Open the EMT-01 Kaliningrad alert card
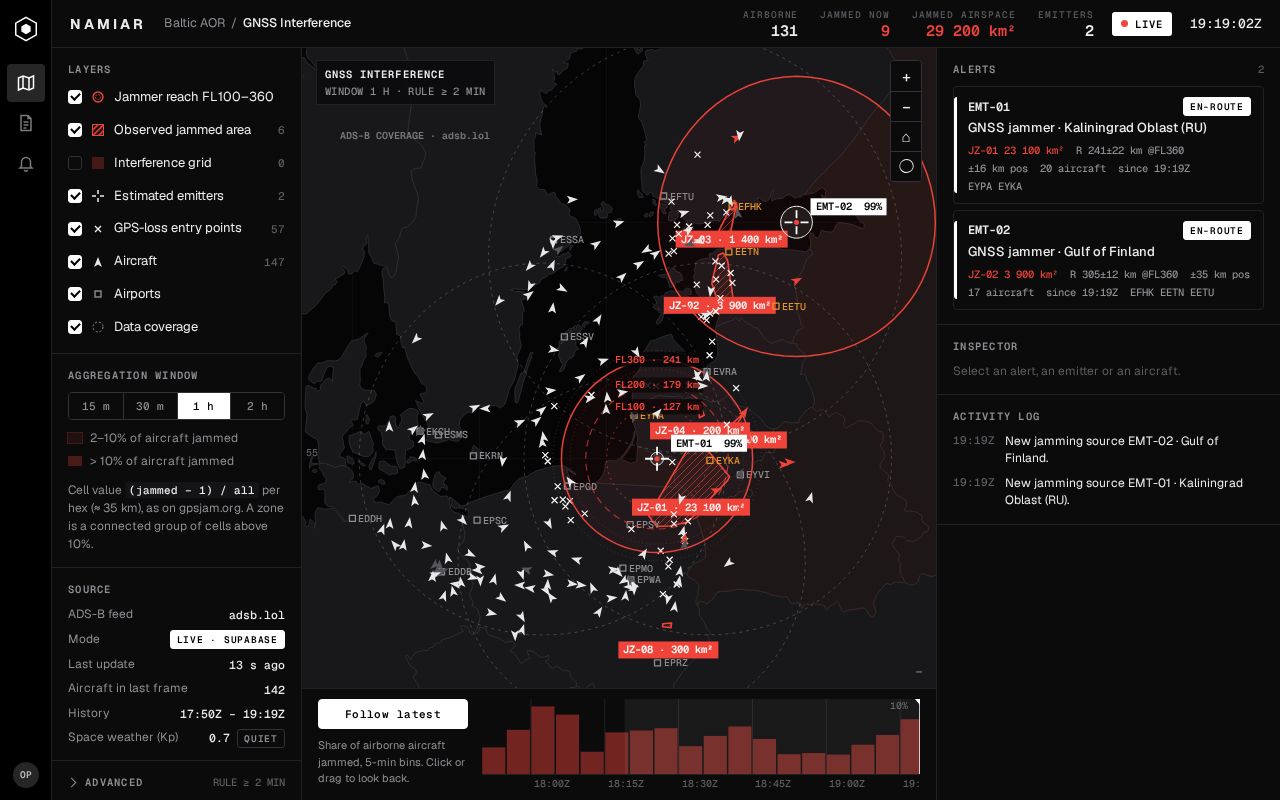The height and width of the screenshot is (800, 1280). click(x=1108, y=144)
